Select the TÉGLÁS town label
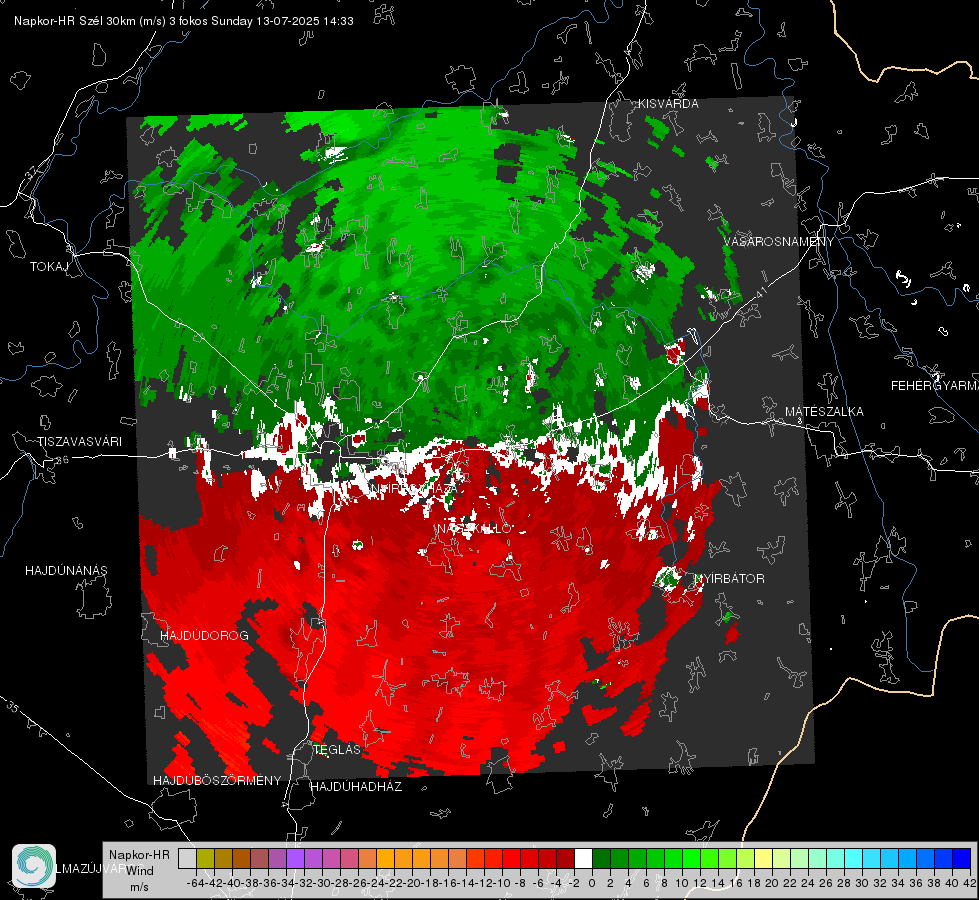Image resolution: width=979 pixels, height=900 pixels. click(337, 749)
